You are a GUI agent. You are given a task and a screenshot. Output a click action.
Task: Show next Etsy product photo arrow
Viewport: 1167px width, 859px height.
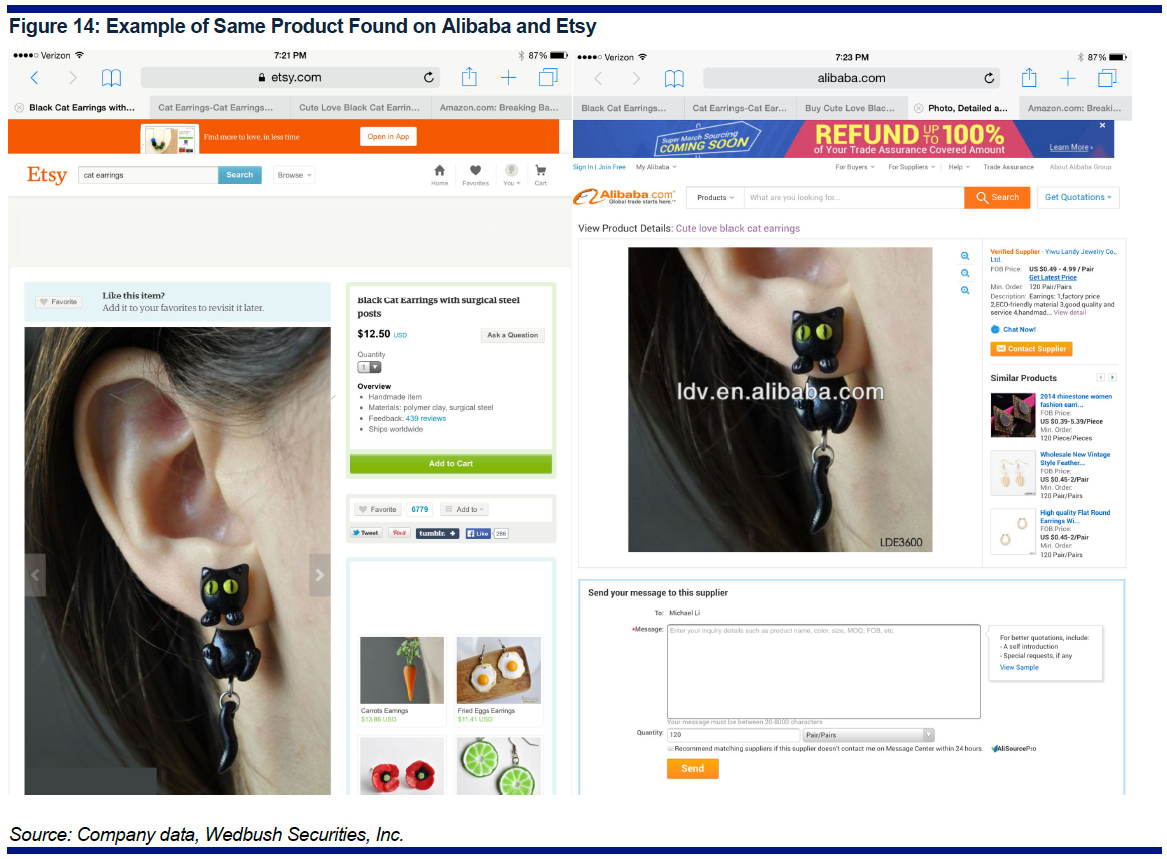319,575
